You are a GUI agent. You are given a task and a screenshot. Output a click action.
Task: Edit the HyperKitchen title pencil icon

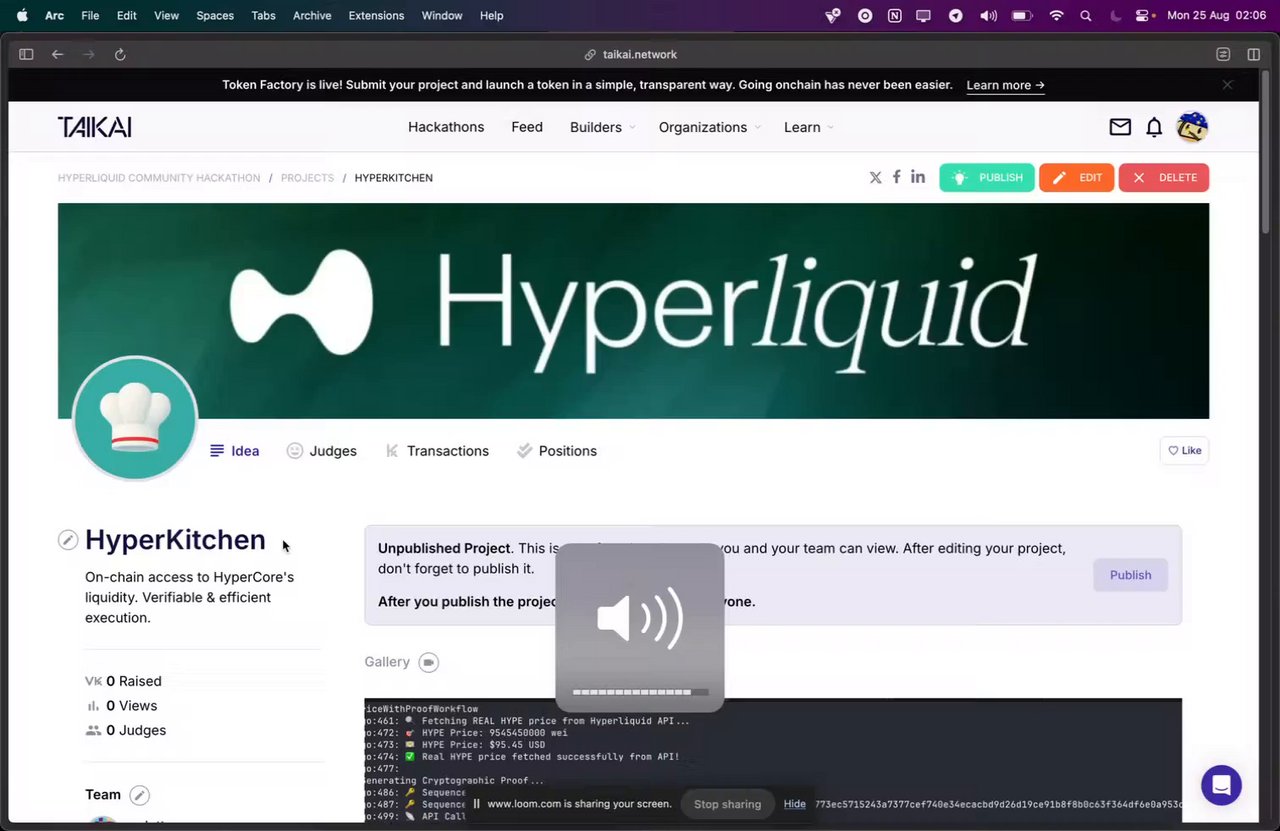click(x=67, y=540)
